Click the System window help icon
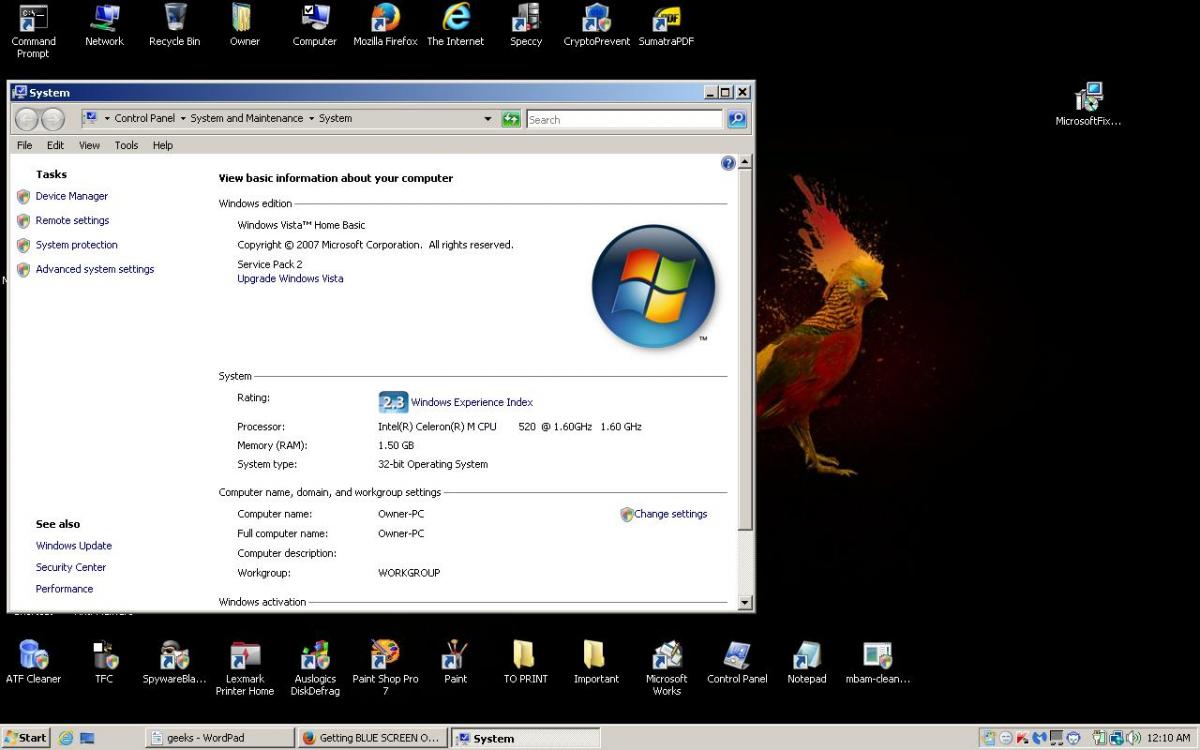This screenshot has height=750, width=1200. point(728,163)
